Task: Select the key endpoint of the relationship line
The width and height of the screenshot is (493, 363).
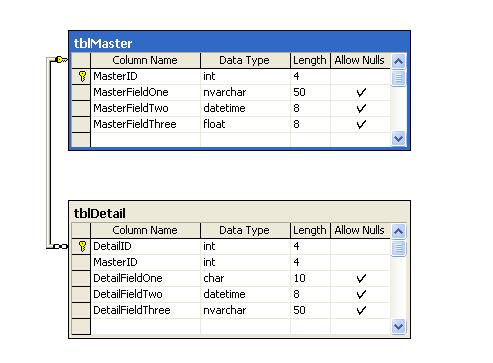Action: point(62,60)
